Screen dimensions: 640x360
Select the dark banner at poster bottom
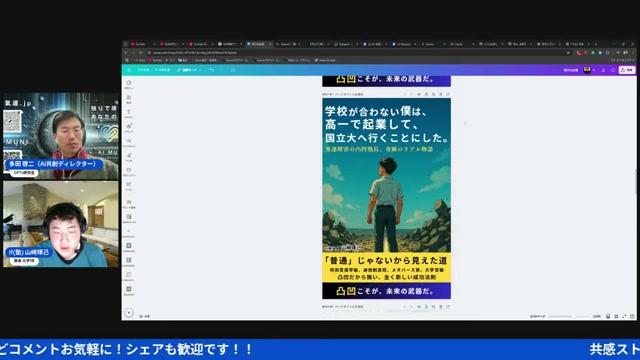tap(387, 291)
